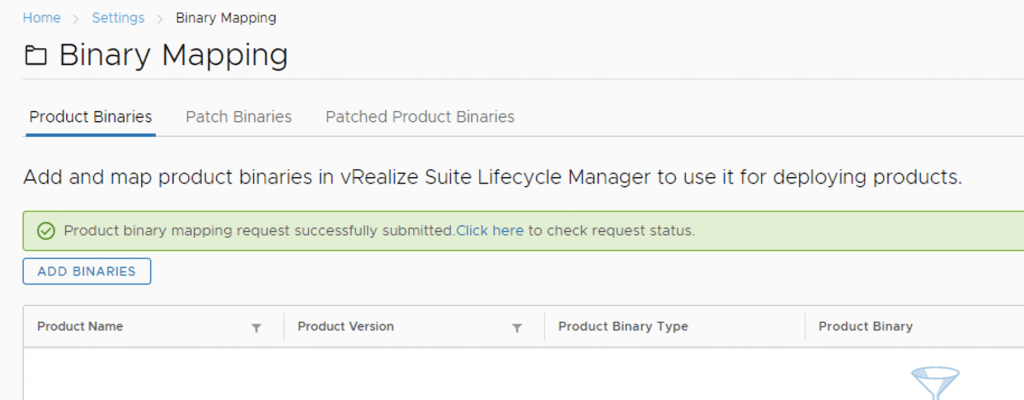Viewport: 1024px width, 400px height.
Task: Go to the Home breadcrumb link
Action: [41, 18]
